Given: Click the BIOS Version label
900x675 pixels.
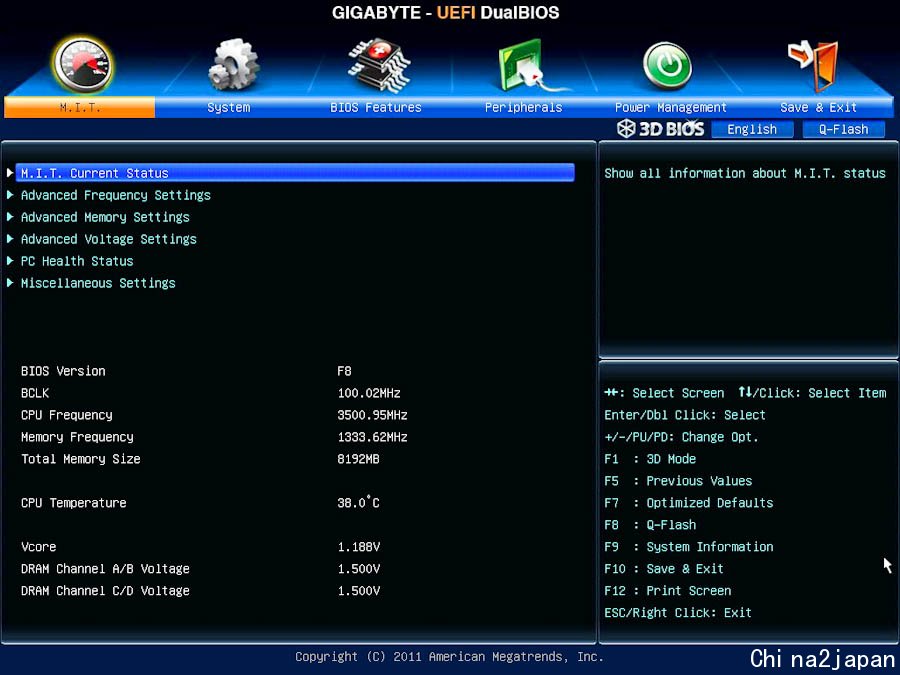Looking at the screenshot, I should [63, 371].
